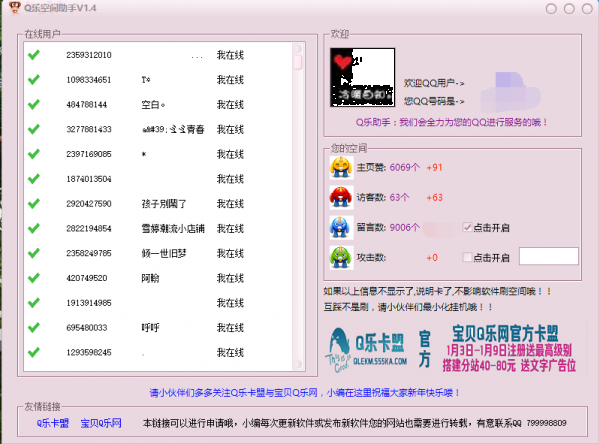Image resolution: width=599 pixels, height=444 pixels.
Task: Click the green checkmark beside 1874013504
Action: (x=34, y=179)
